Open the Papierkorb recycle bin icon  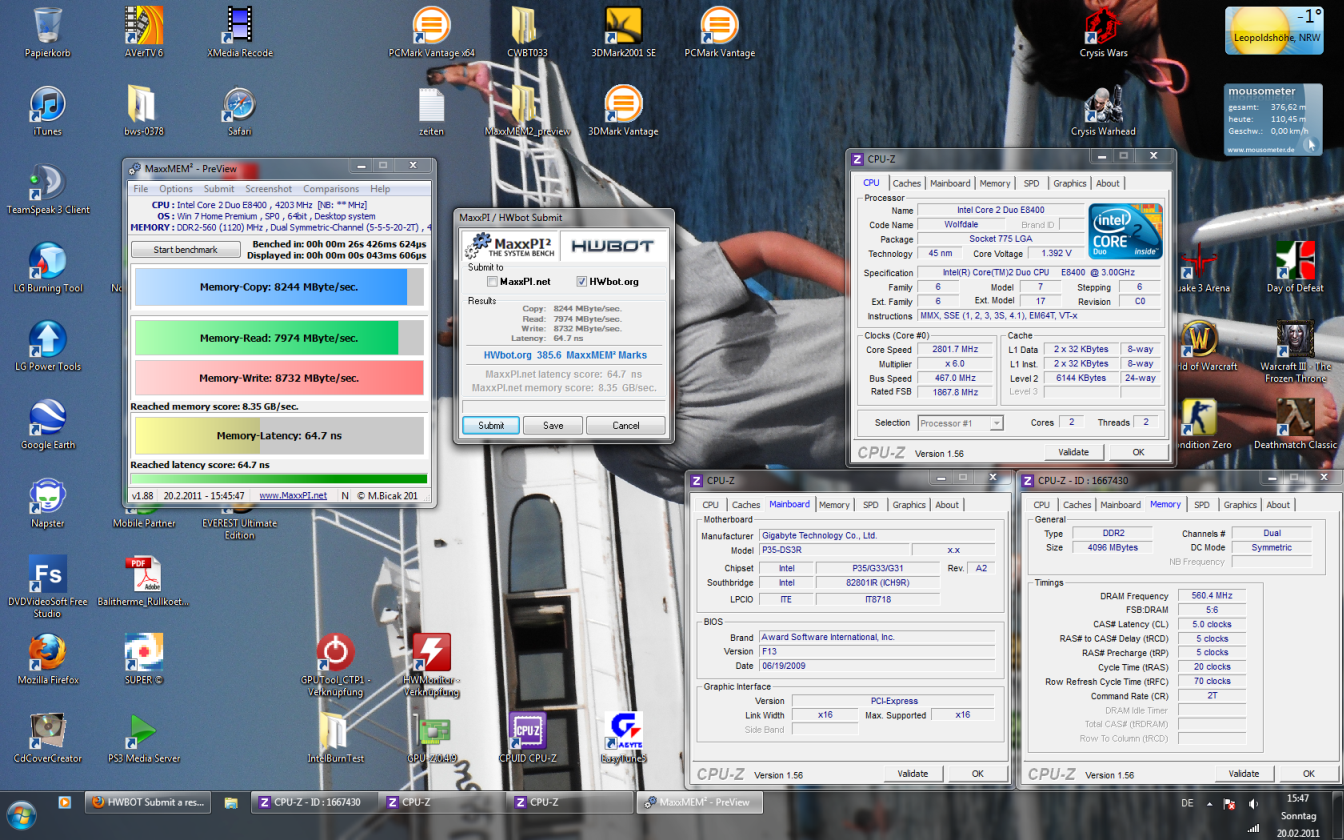coord(47,31)
